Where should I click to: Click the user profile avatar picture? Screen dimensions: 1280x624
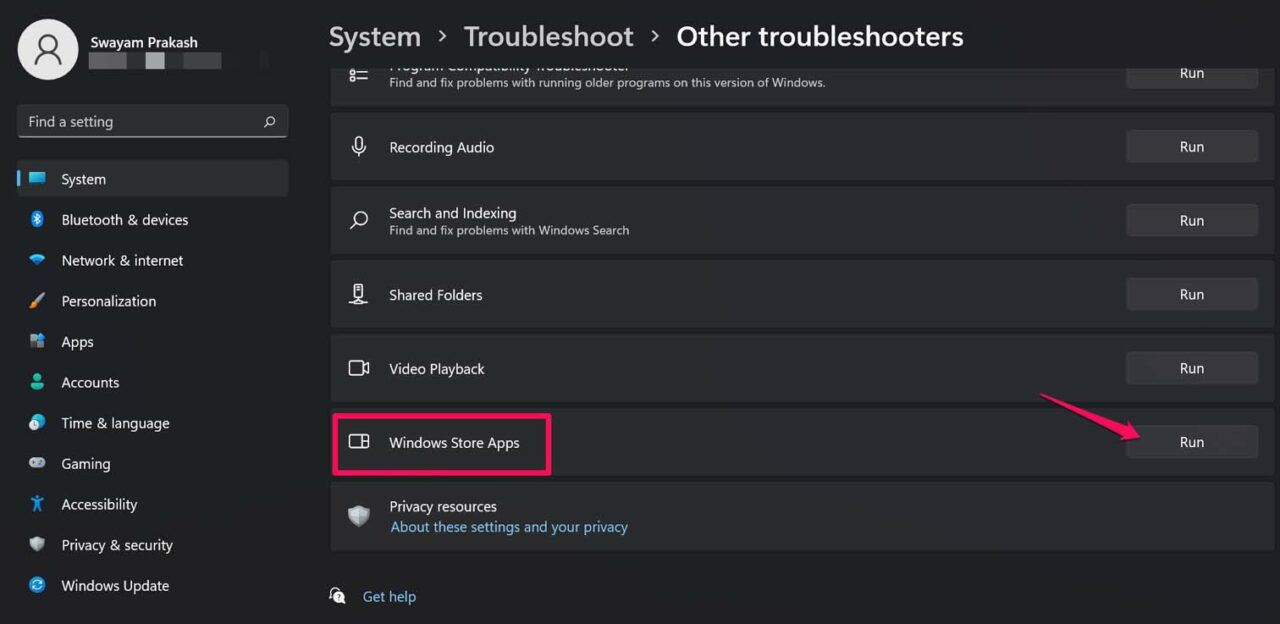pos(48,49)
